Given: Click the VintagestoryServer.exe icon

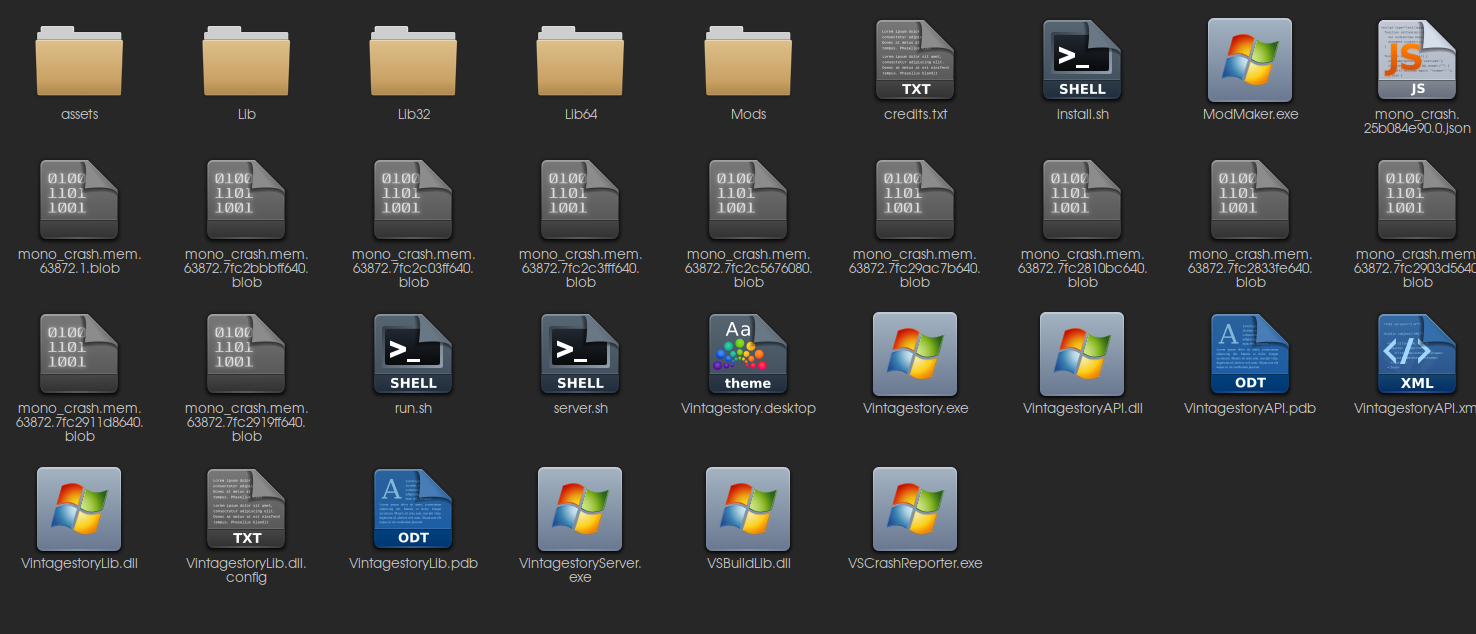Looking at the screenshot, I should click(x=580, y=509).
